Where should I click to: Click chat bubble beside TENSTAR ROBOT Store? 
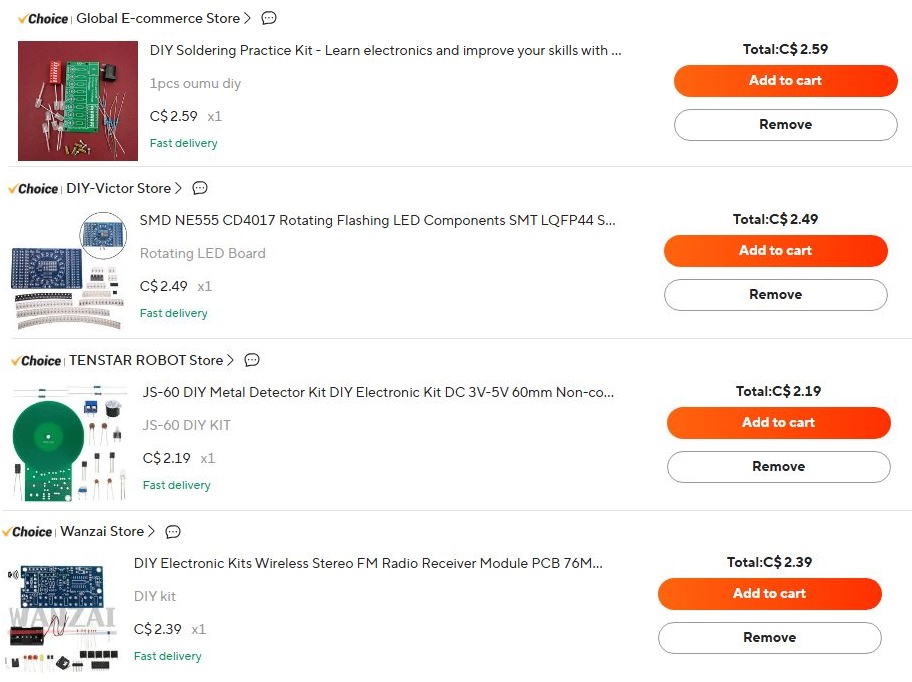click(x=252, y=360)
